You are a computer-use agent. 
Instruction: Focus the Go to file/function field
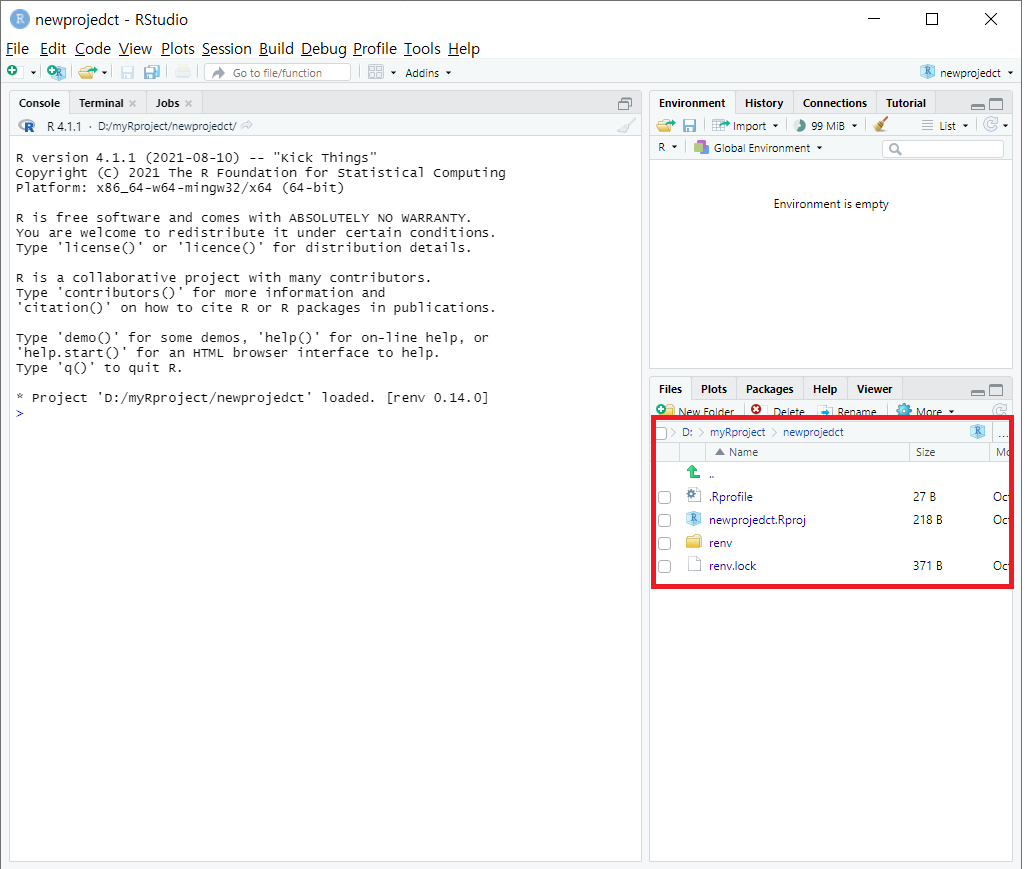(x=278, y=73)
